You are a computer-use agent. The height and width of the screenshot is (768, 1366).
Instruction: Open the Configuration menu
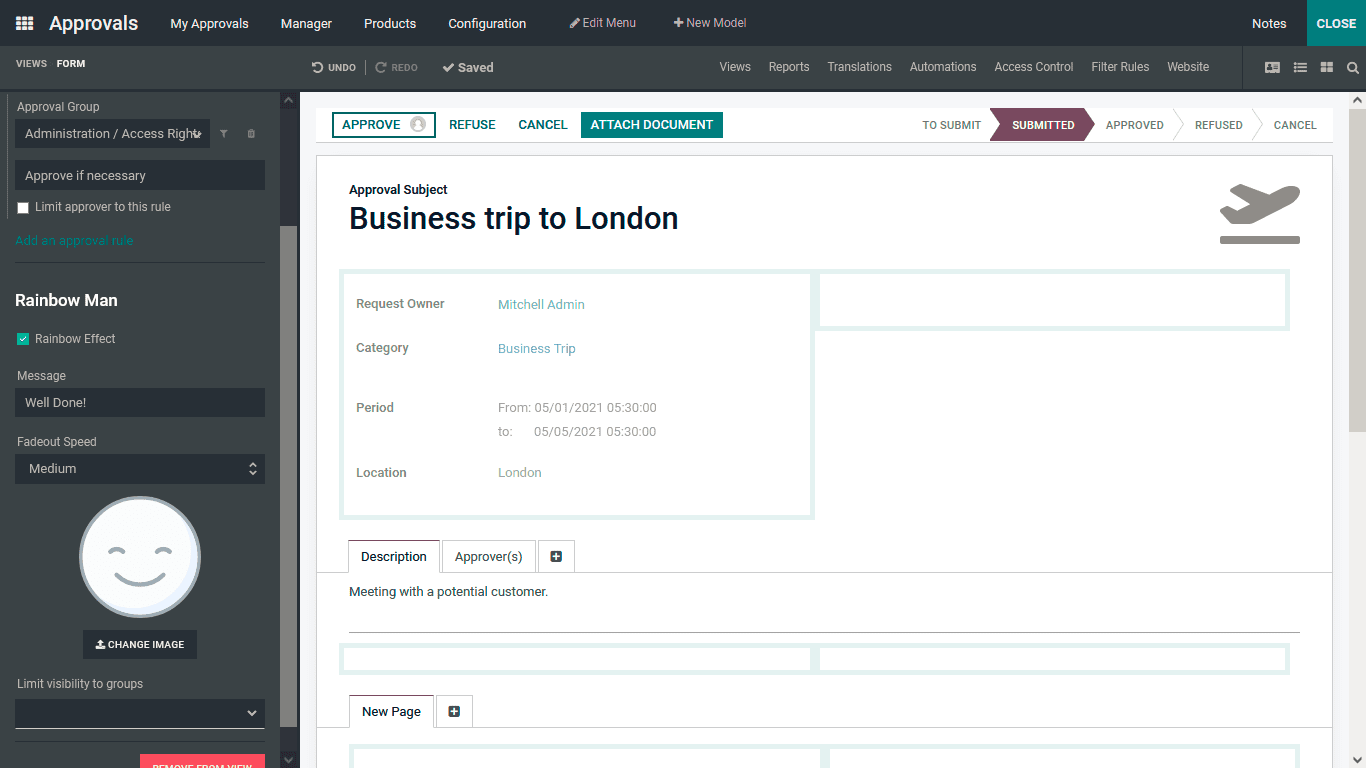tap(486, 22)
